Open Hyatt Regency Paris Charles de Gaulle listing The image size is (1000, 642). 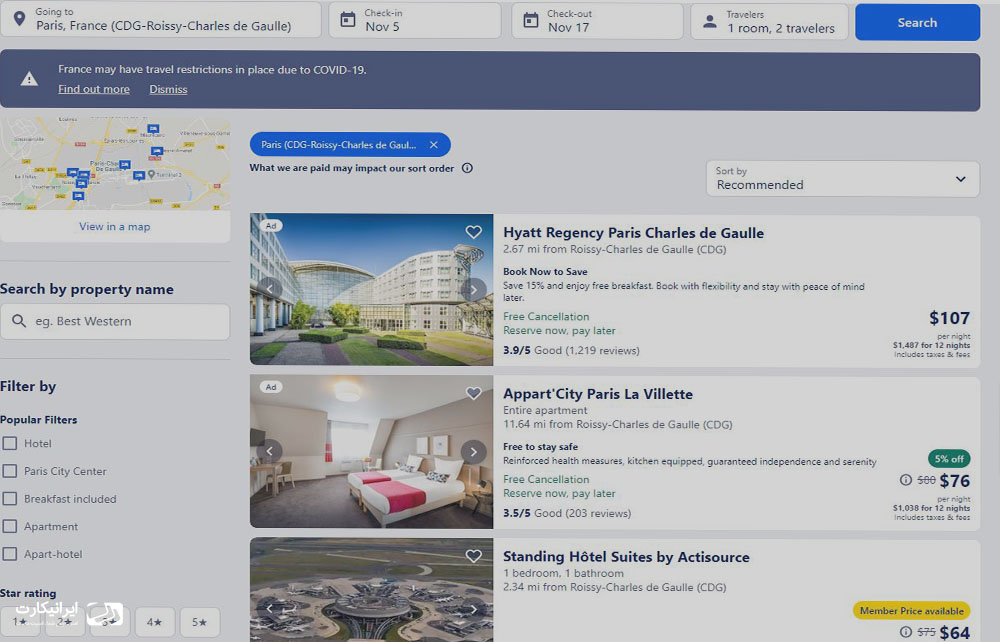(633, 233)
